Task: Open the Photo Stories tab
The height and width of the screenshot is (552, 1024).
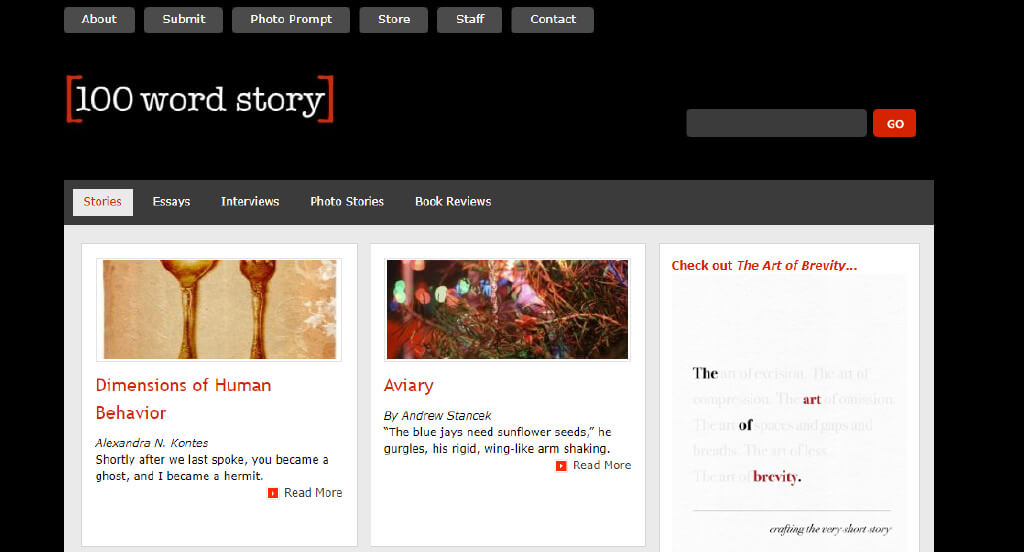Action: (347, 202)
